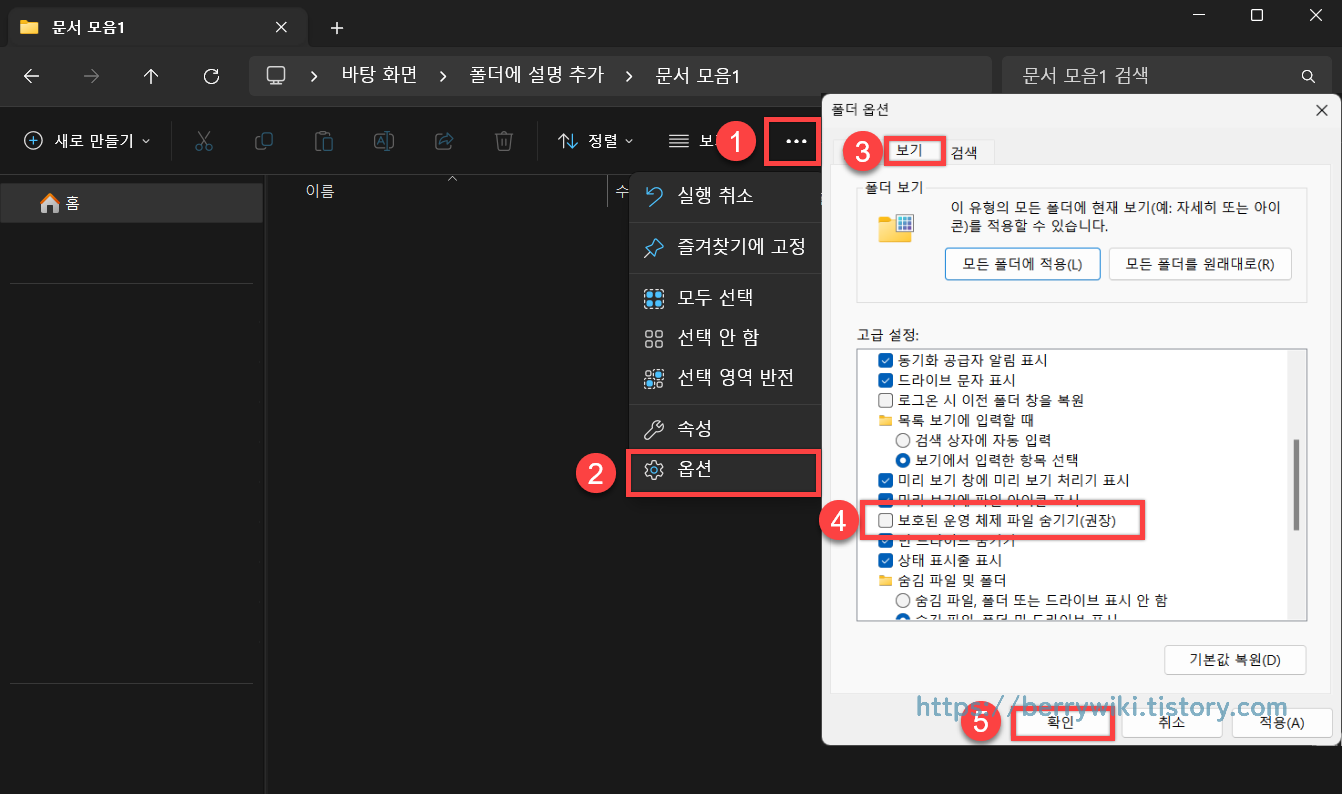This screenshot has height=794, width=1342.
Task: Select the Rename icon in the toolbar
Action: (x=384, y=140)
